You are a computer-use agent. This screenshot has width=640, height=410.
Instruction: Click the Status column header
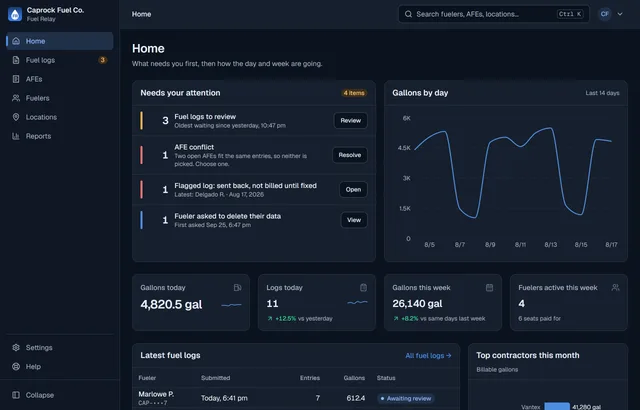(386, 378)
